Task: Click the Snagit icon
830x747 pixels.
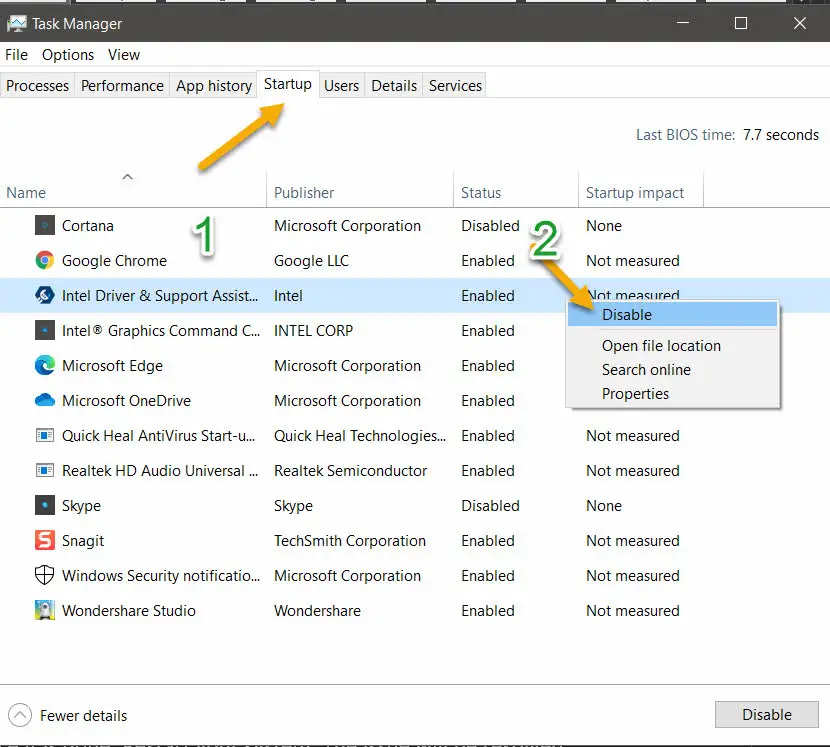Action: pos(45,540)
